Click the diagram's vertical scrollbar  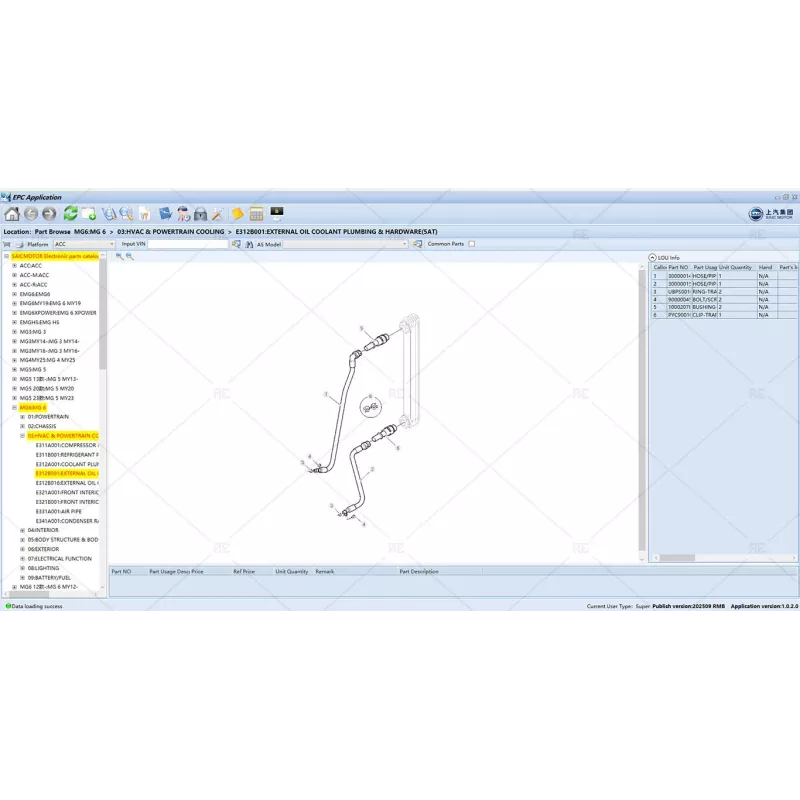coord(644,400)
